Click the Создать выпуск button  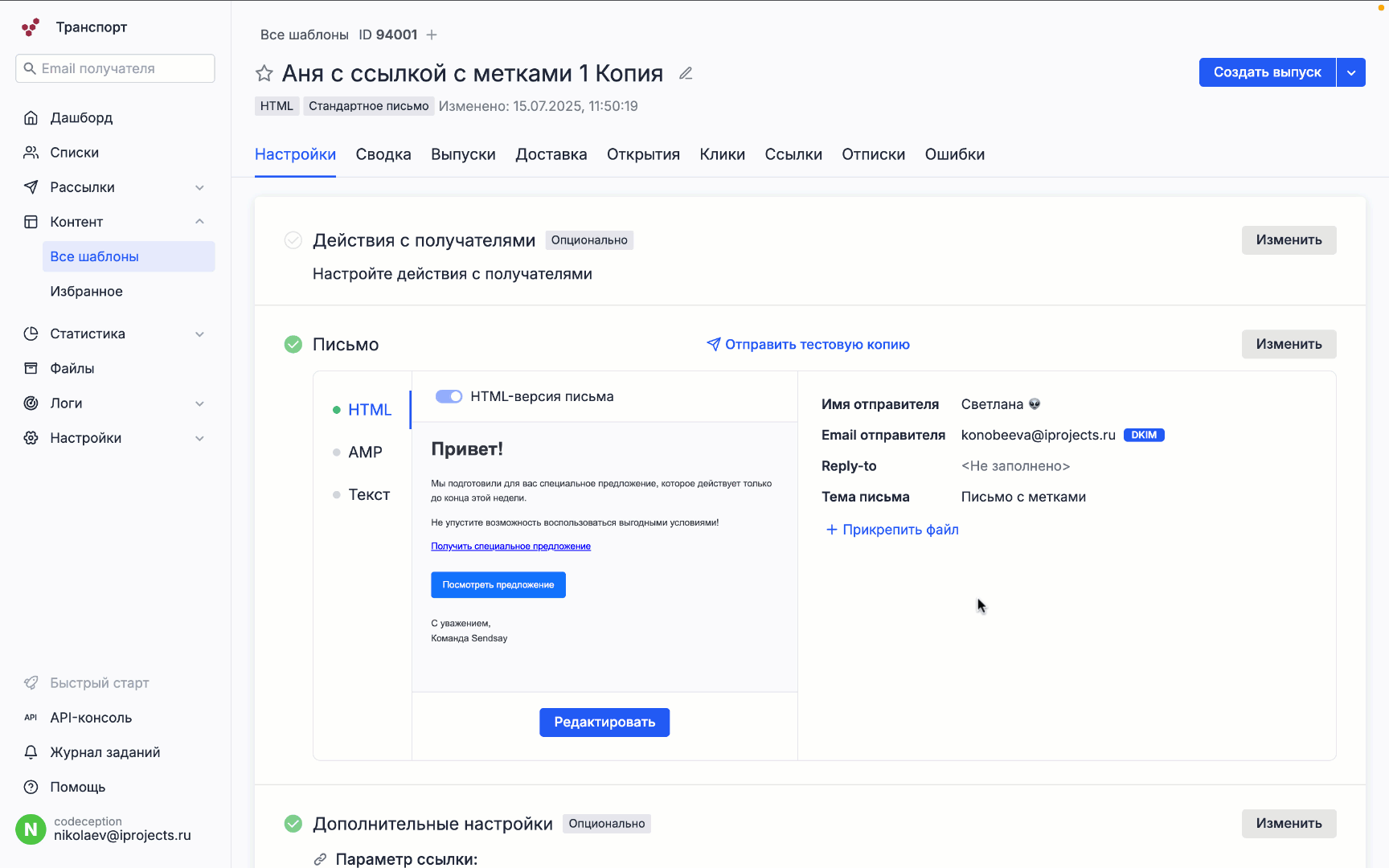1267,72
